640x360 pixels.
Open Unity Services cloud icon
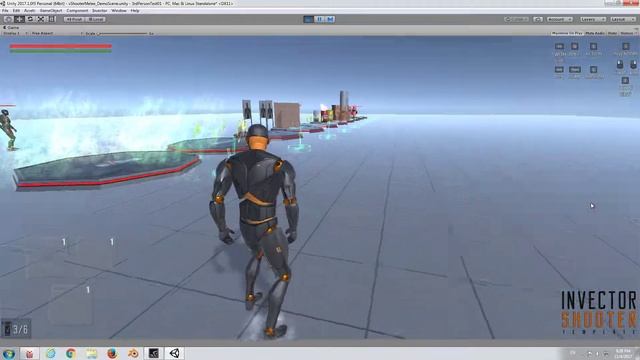tap(538, 19)
